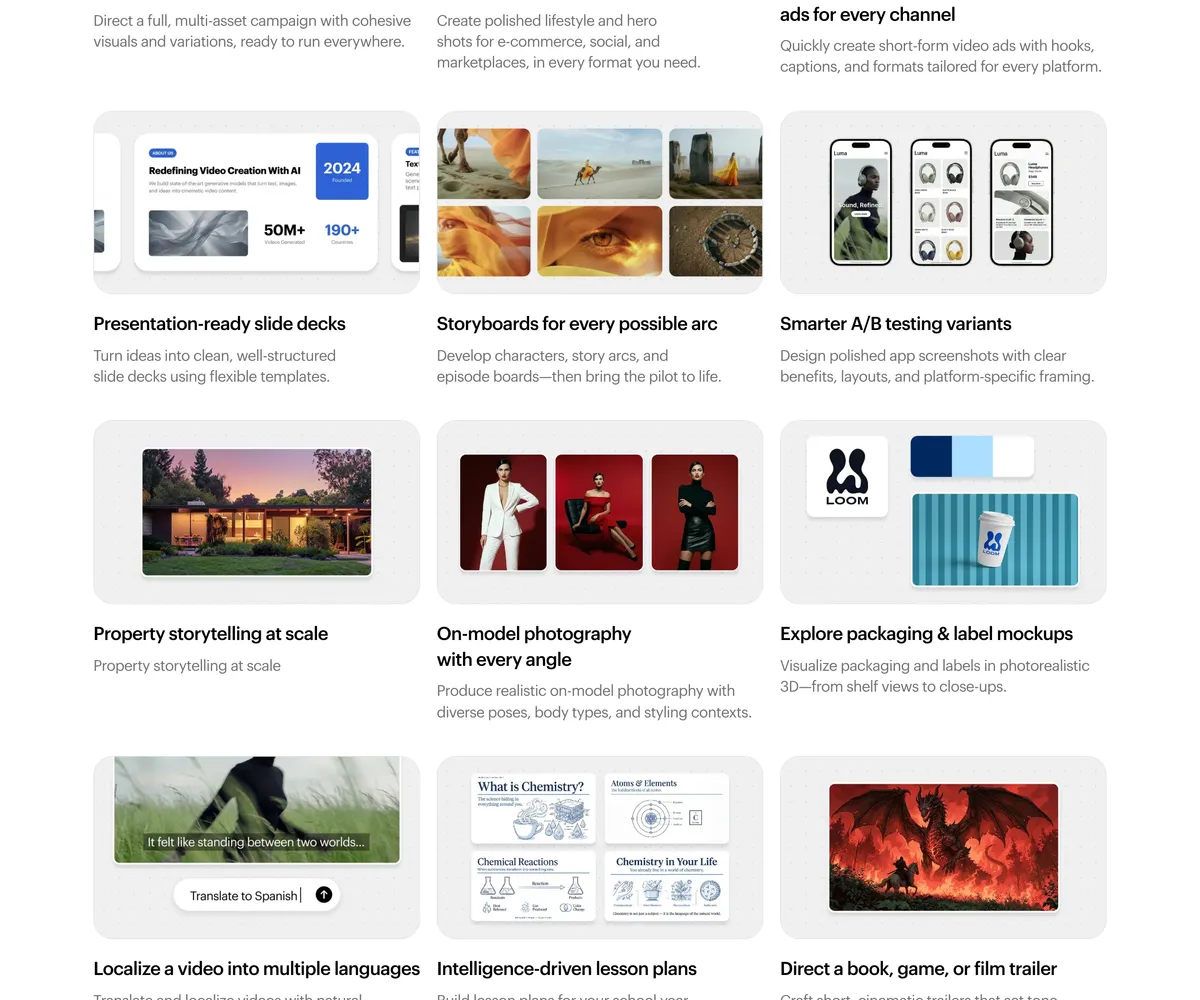Select the white palette swatch

(1013, 456)
